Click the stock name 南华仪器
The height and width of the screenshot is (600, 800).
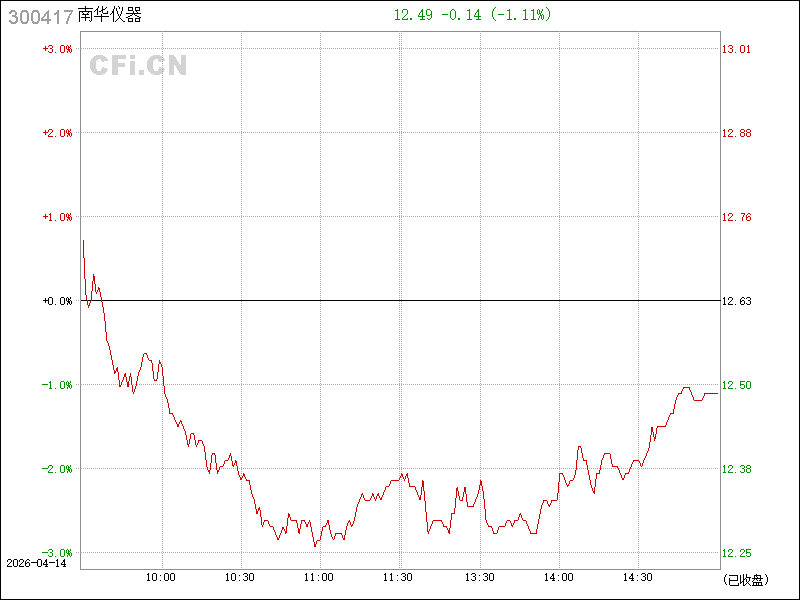[110, 16]
